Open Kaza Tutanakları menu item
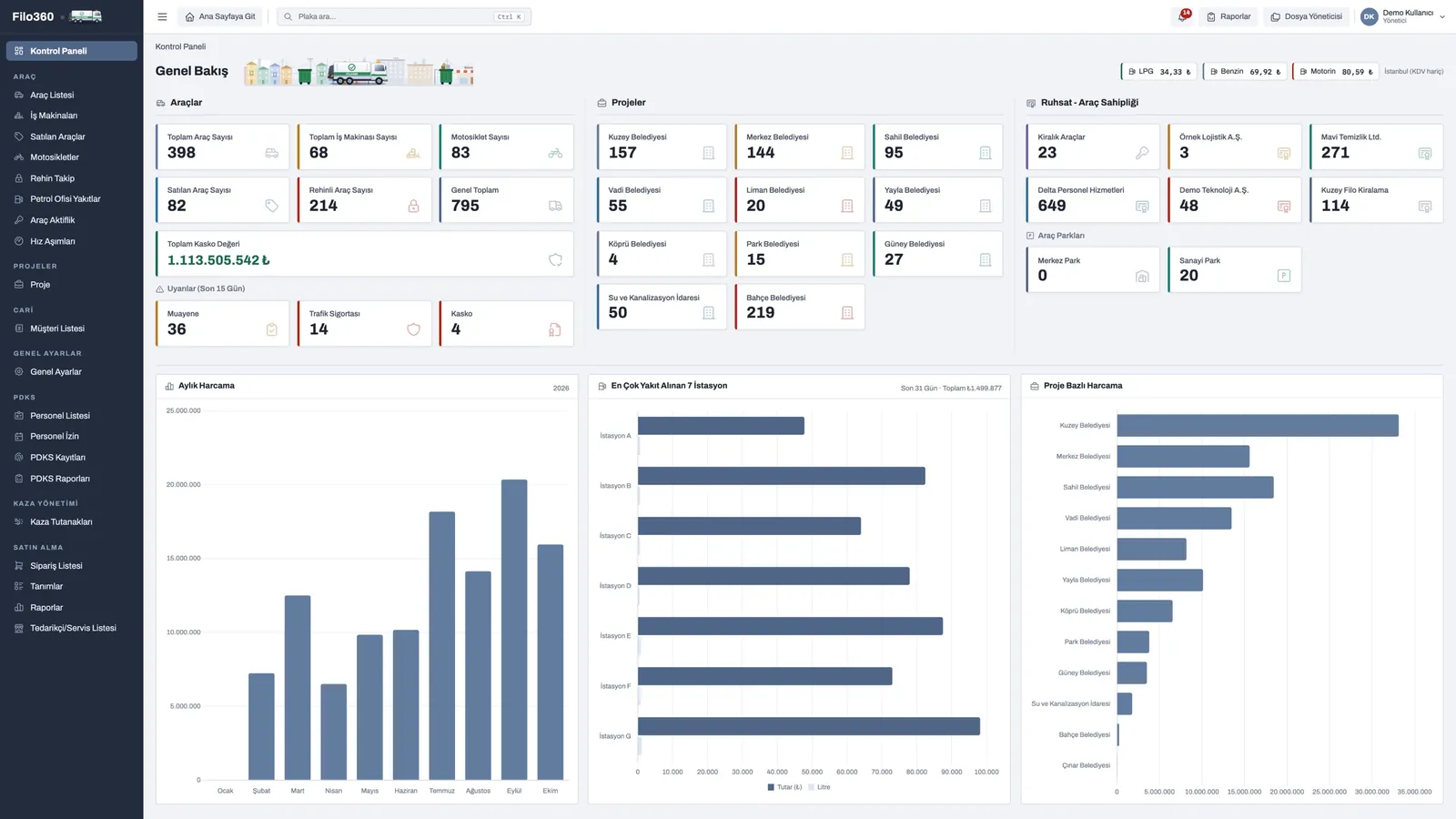Screen dimensions: 1456x819 (x=72, y=522)
